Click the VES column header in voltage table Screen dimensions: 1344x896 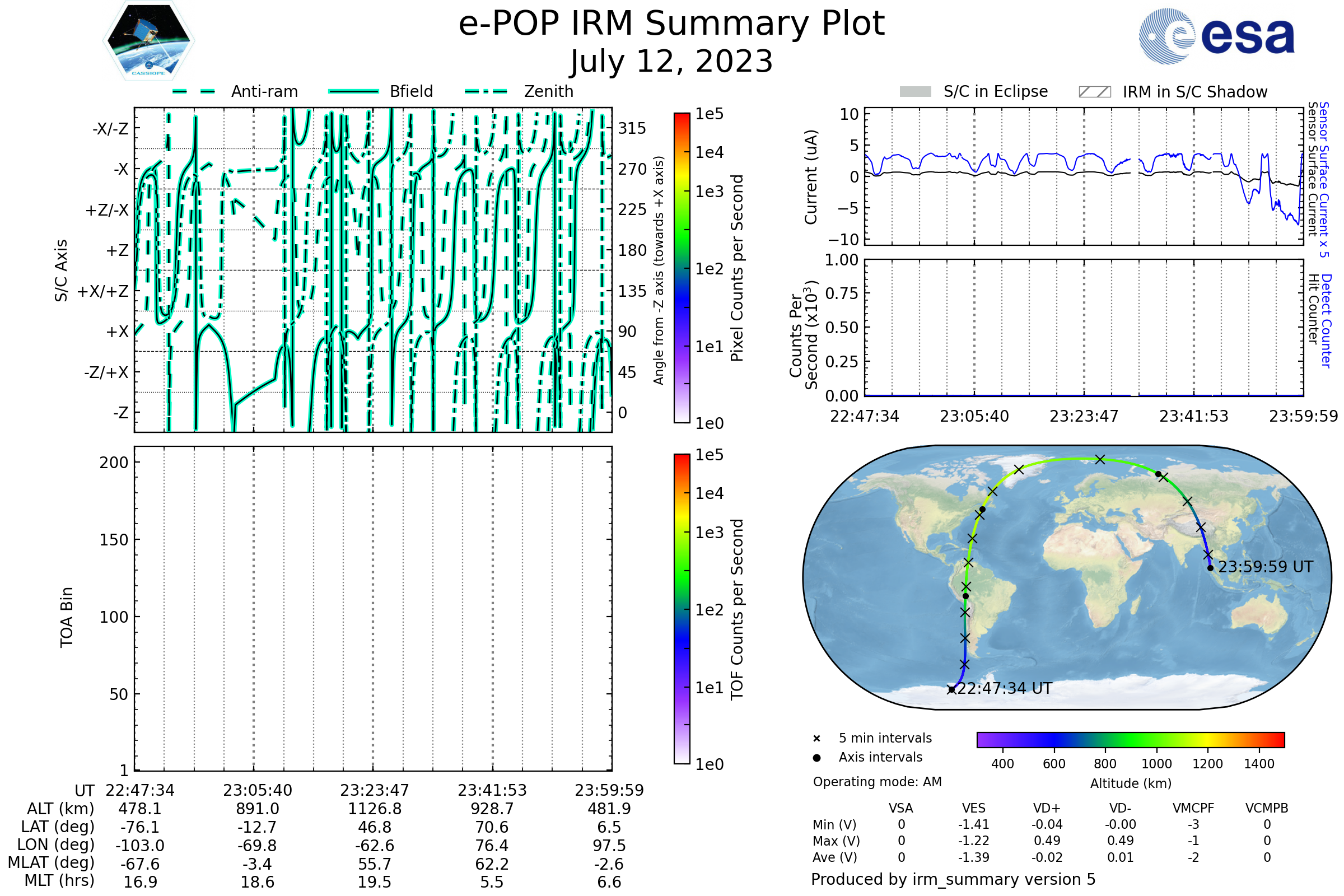(973, 808)
